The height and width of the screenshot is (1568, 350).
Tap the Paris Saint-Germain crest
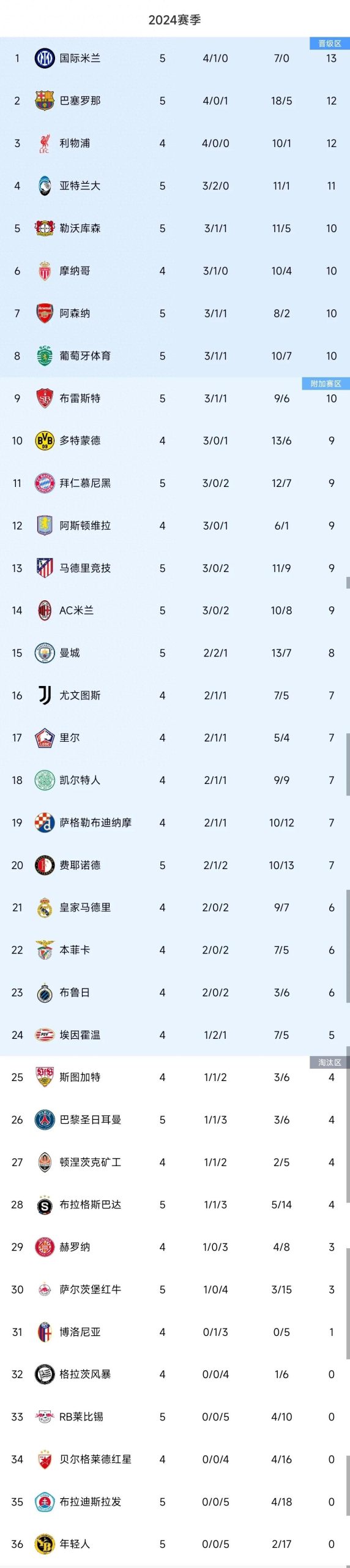click(x=44, y=1120)
